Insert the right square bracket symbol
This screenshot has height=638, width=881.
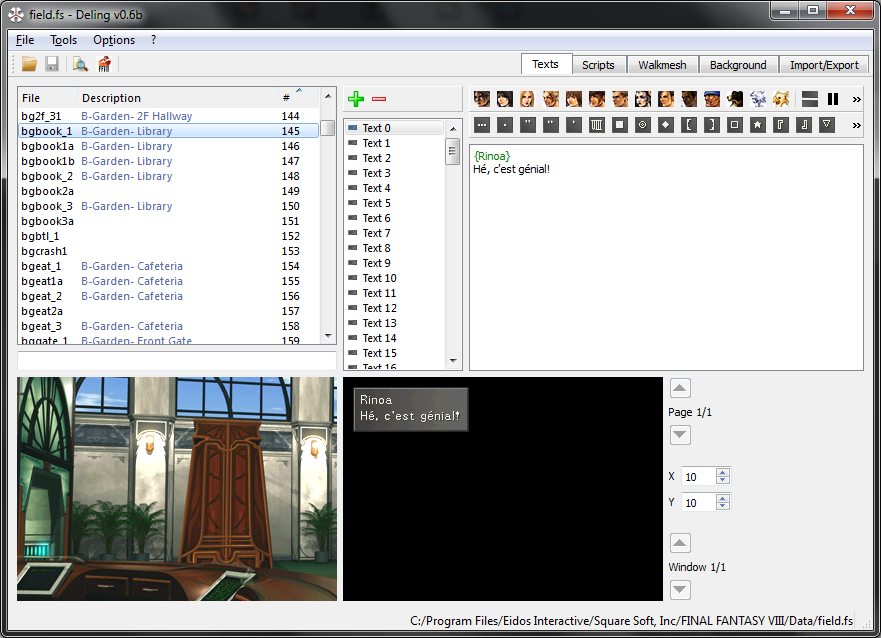[x=712, y=125]
